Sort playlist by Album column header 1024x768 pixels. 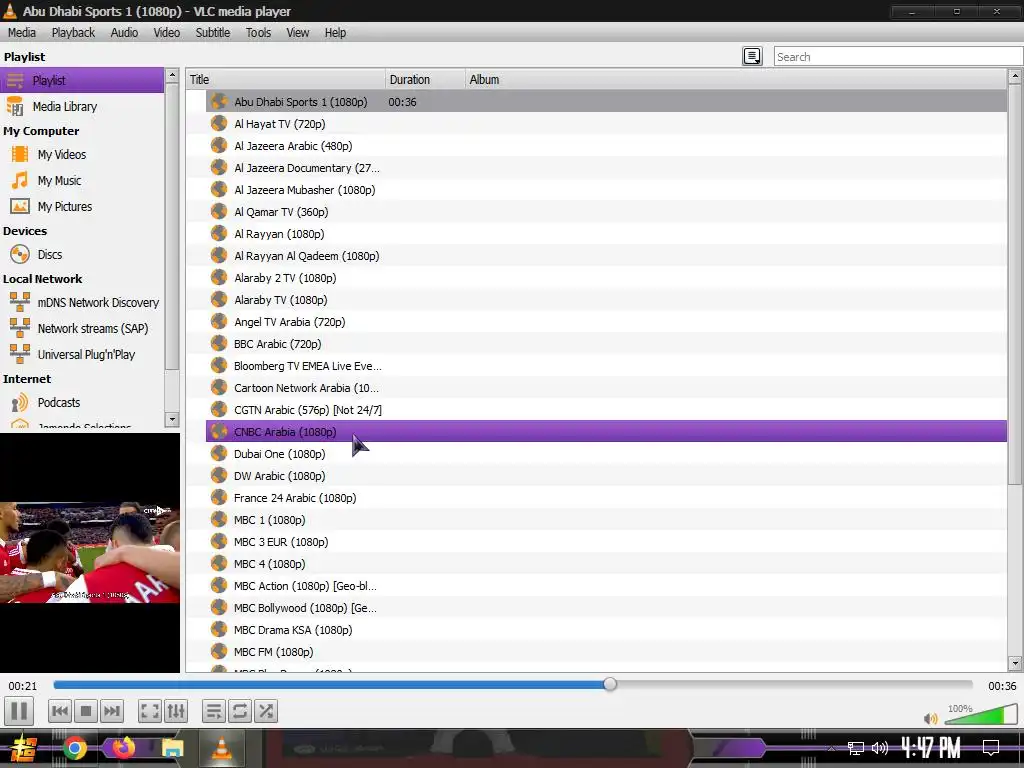click(x=736, y=80)
